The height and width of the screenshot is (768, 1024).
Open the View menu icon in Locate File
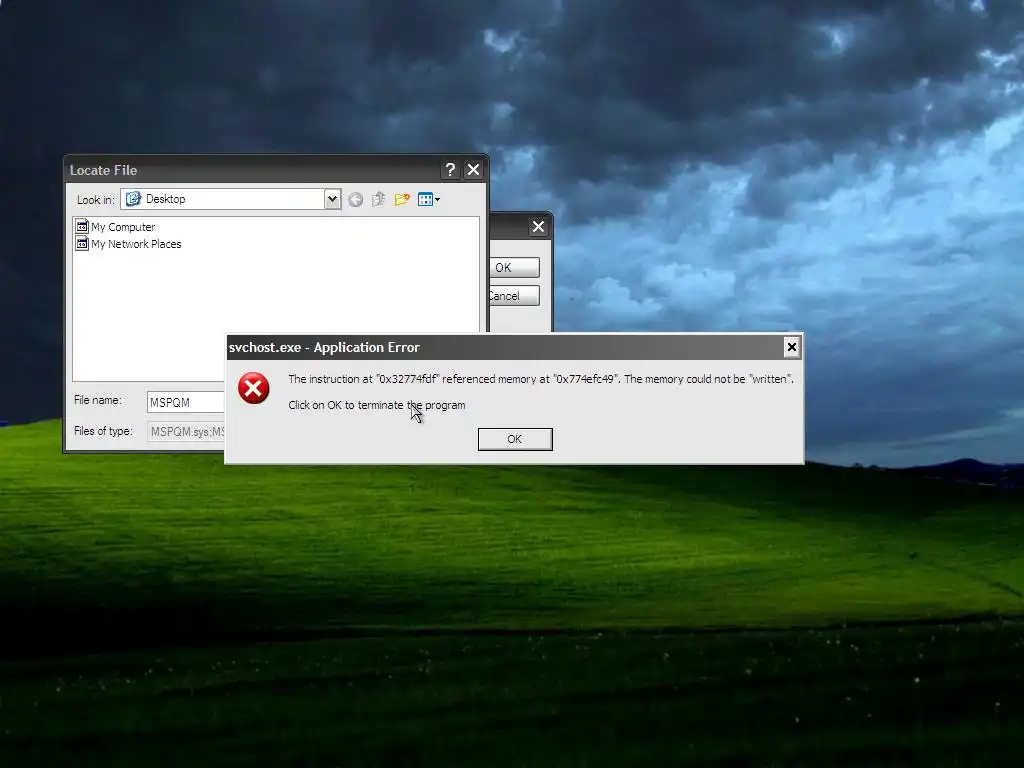point(428,199)
